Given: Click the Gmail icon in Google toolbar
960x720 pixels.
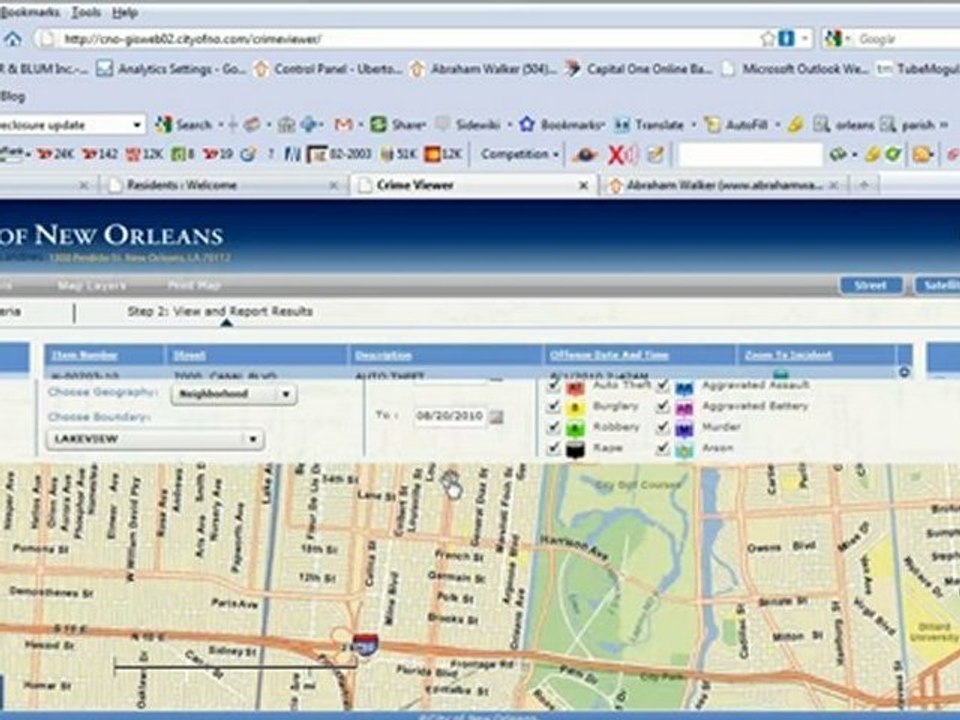Looking at the screenshot, I should [x=343, y=125].
